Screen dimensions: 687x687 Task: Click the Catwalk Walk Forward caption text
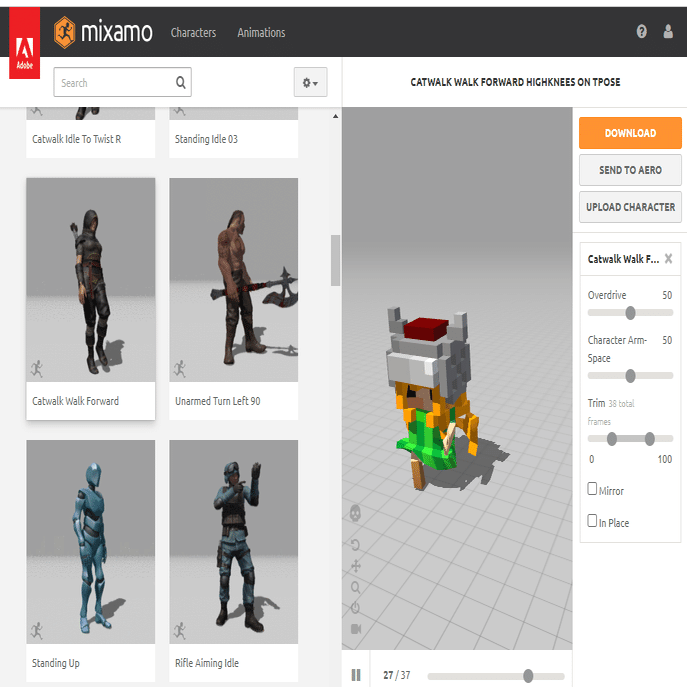click(x=75, y=401)
